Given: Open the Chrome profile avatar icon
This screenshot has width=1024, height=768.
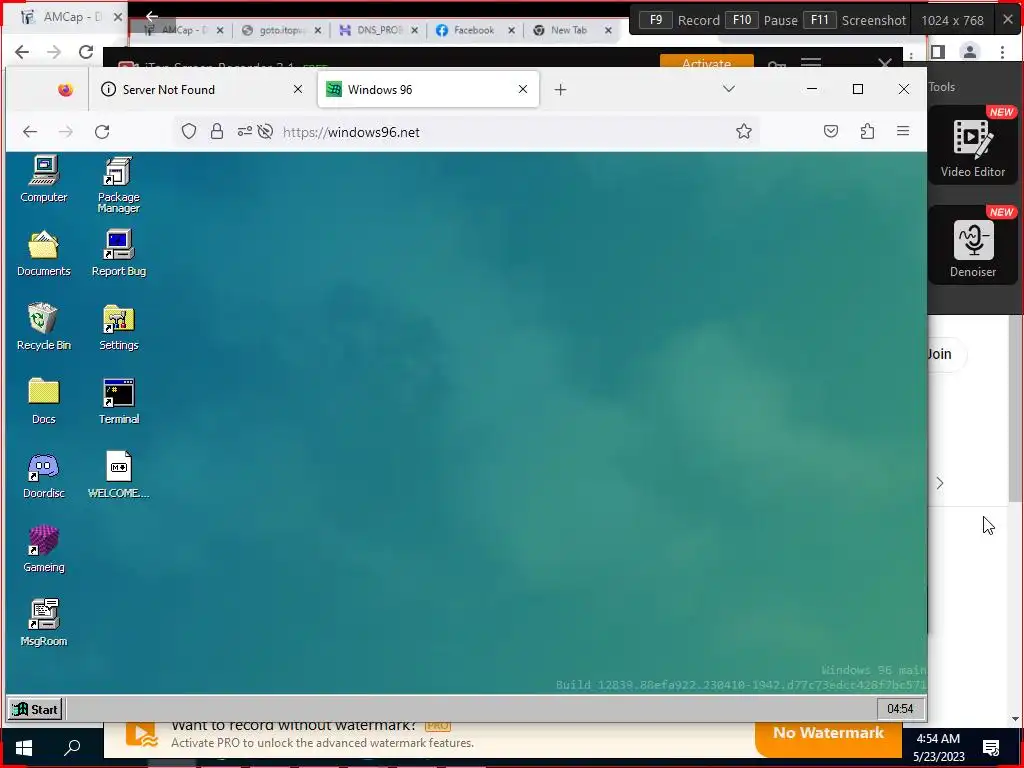Looking at the screenshot, I should point(970,52).
